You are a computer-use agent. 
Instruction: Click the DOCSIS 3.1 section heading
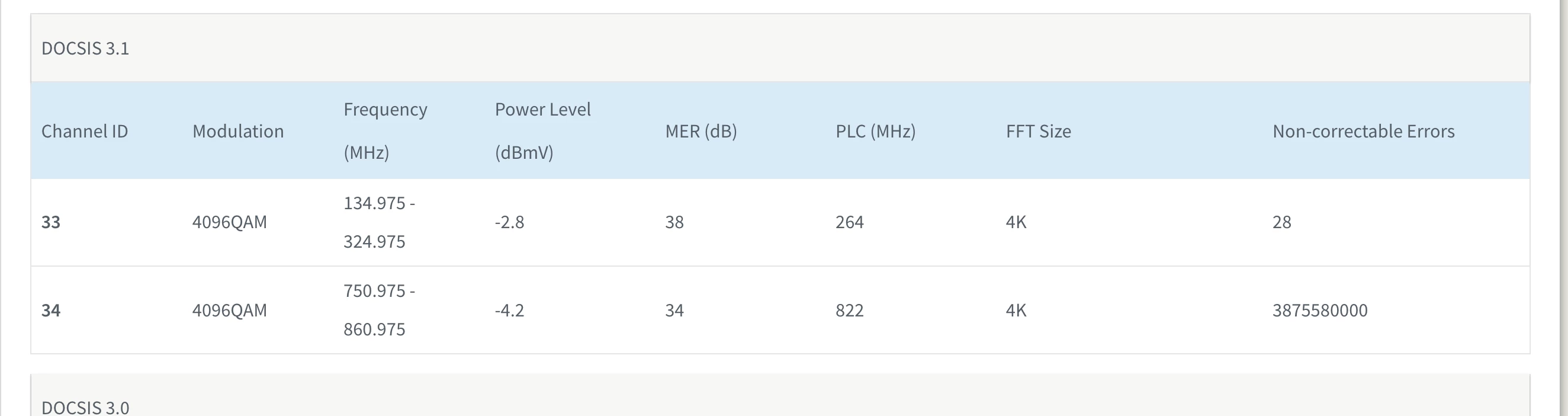pyautogui.click(x=85, y=48)
